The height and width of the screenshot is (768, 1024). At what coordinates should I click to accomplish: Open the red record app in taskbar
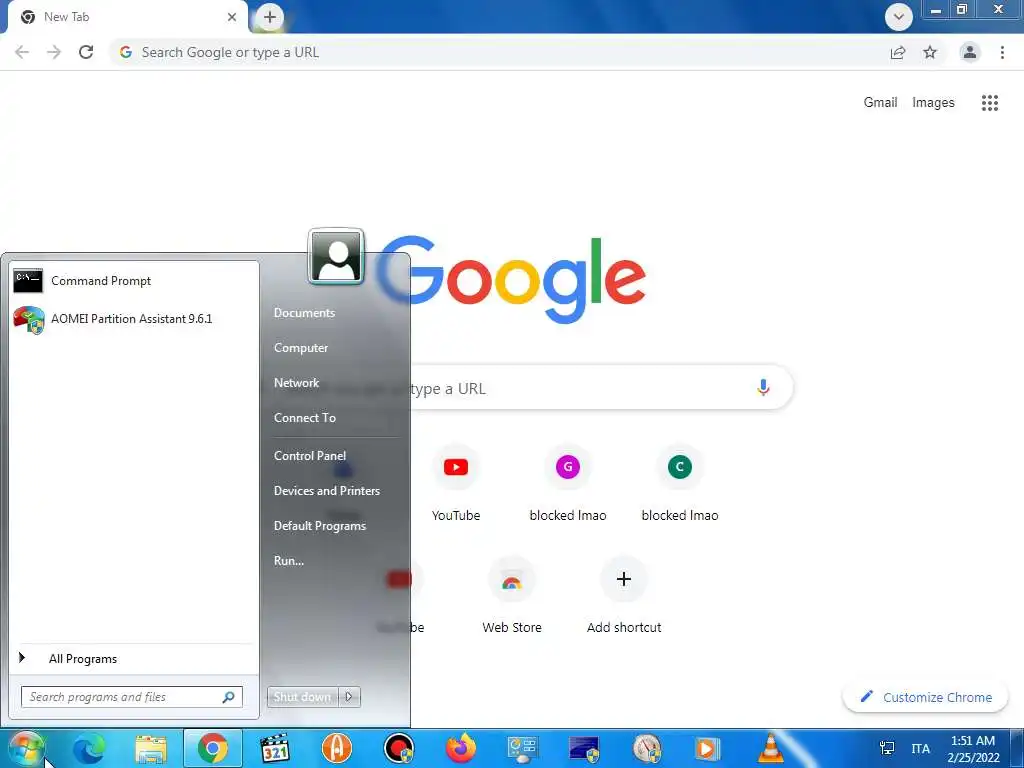[399, 749]
